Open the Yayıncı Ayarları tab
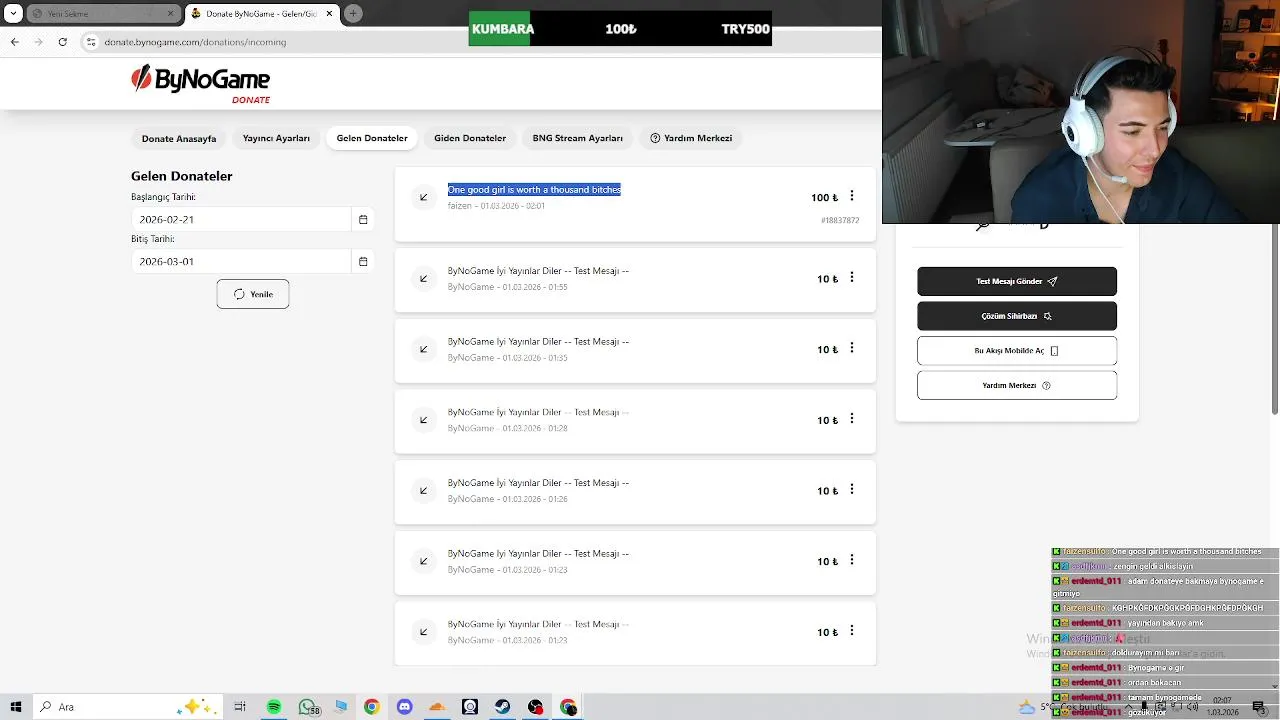 (x=276, y=138)
